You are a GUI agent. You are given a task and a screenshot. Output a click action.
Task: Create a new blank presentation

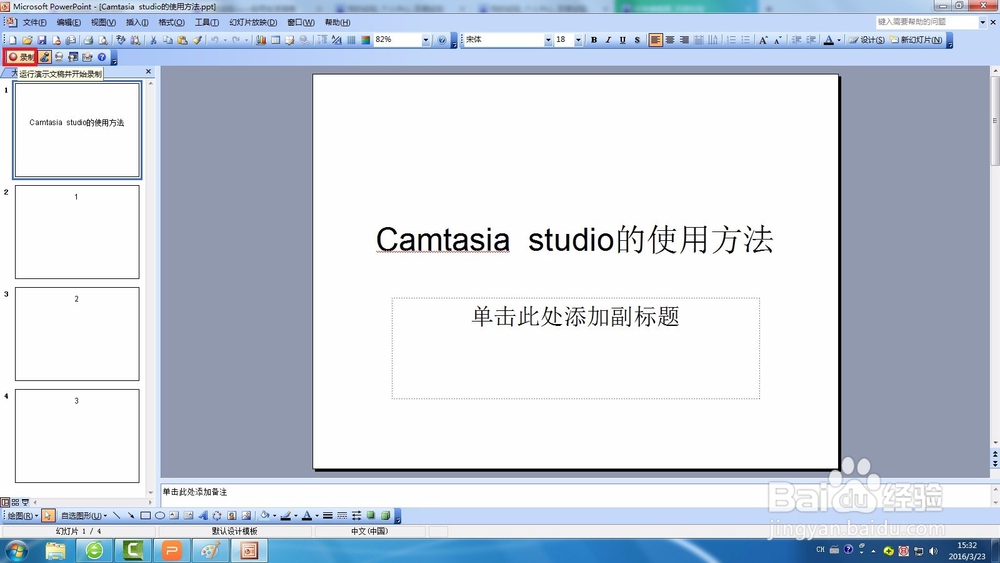[13, 40]
